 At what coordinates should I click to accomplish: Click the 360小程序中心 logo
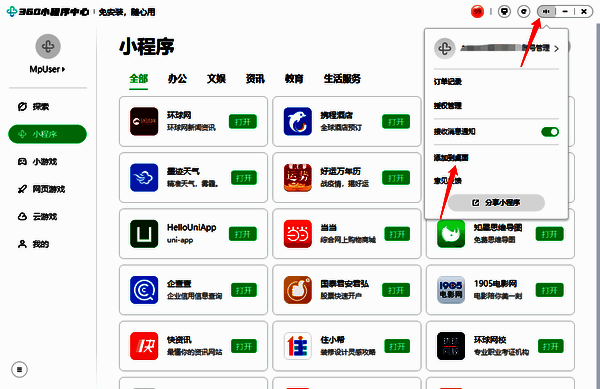coord(48,12)
